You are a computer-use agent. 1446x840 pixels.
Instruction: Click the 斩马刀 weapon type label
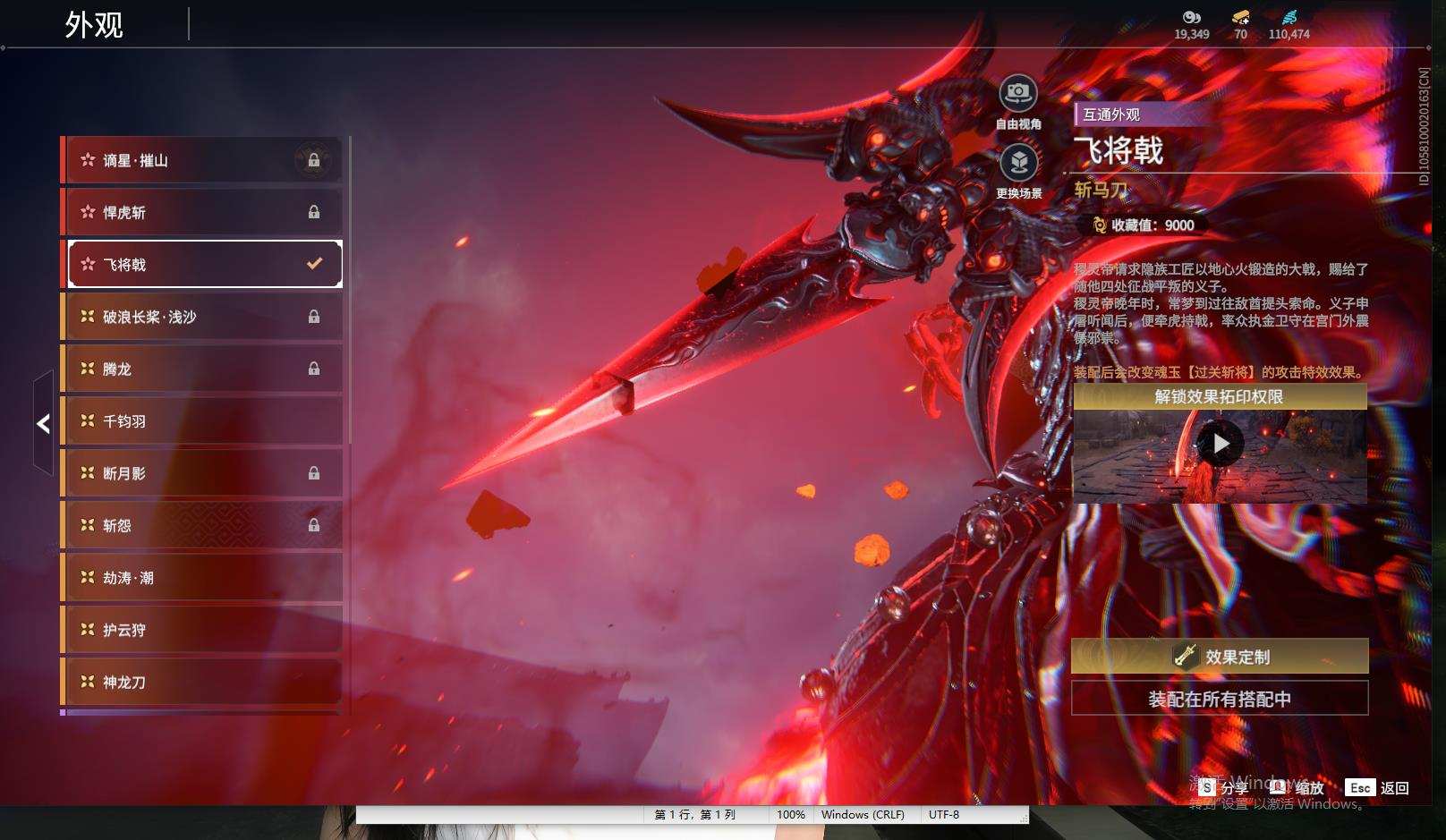[1101, 190]
